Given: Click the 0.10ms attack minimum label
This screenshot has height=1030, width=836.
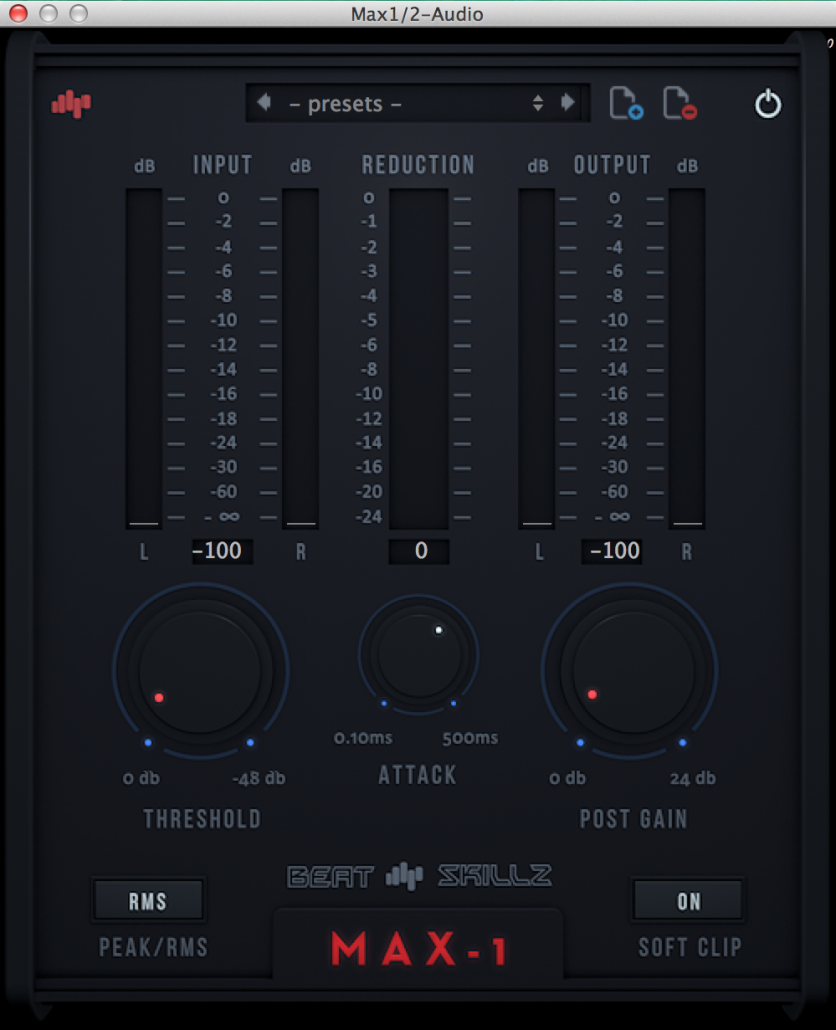Looking at the screenshot, I should tap(363, 738).
